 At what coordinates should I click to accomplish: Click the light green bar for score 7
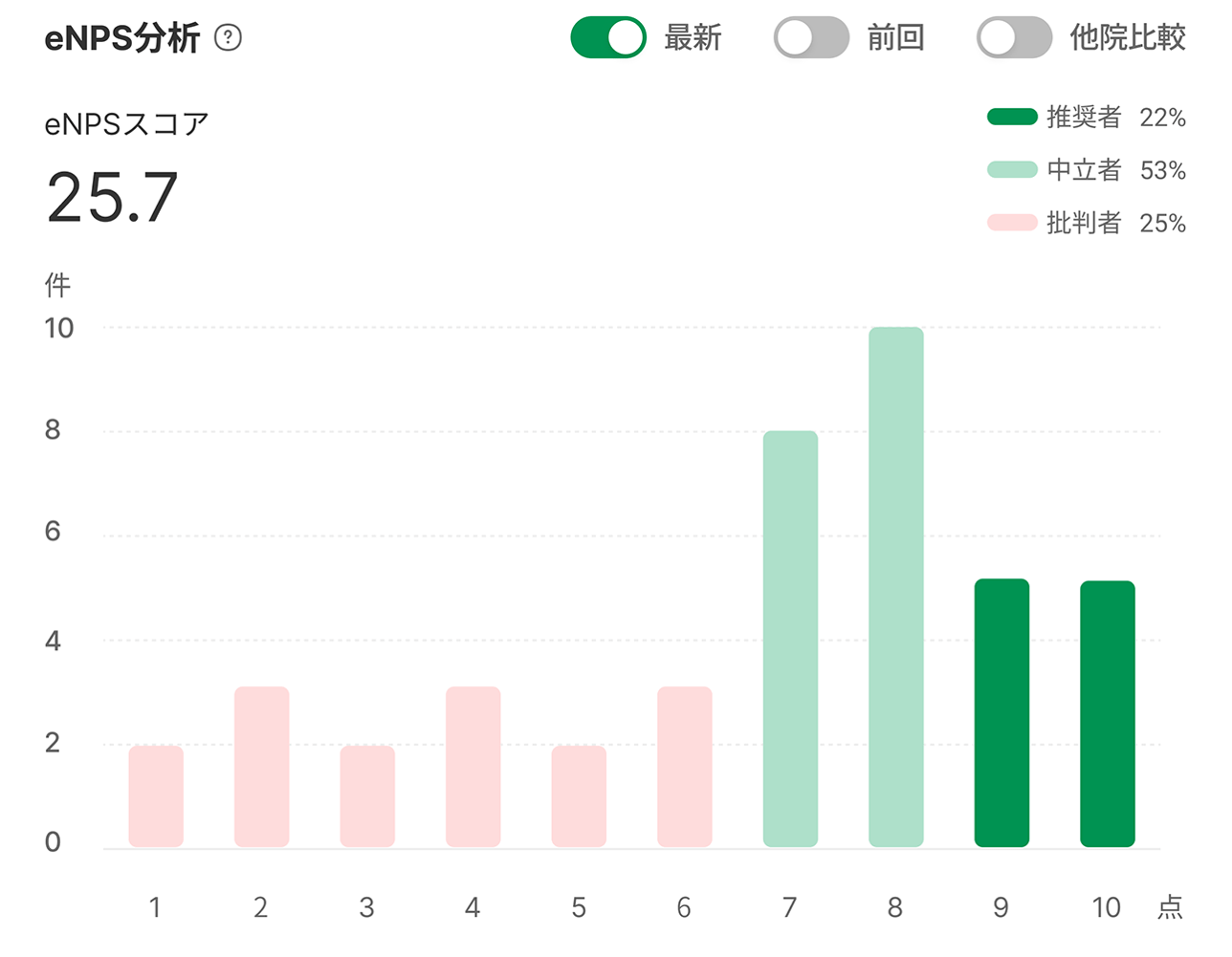pos(790,639)
